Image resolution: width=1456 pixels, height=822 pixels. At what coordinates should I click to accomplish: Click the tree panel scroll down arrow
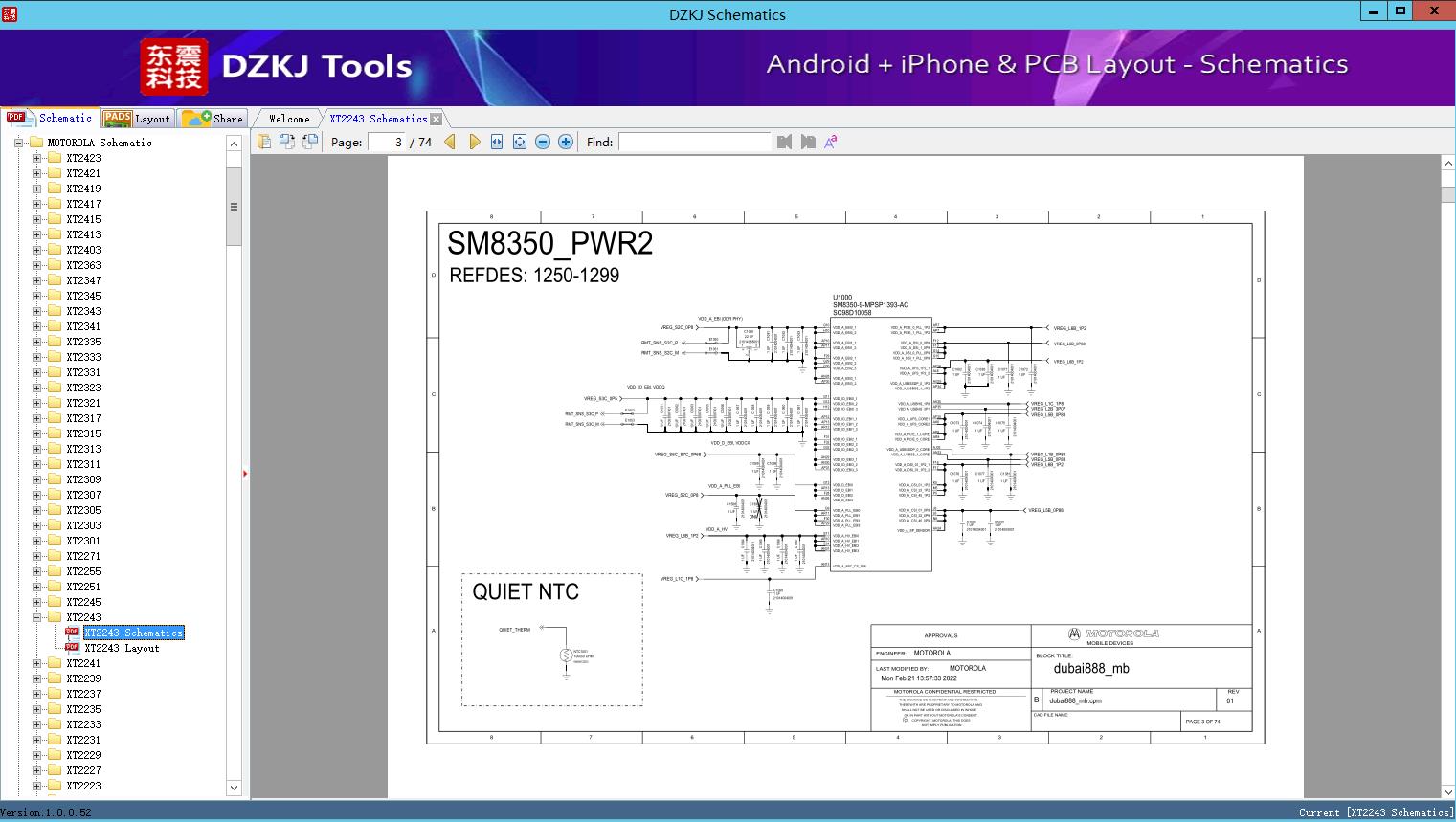(234, 788)
